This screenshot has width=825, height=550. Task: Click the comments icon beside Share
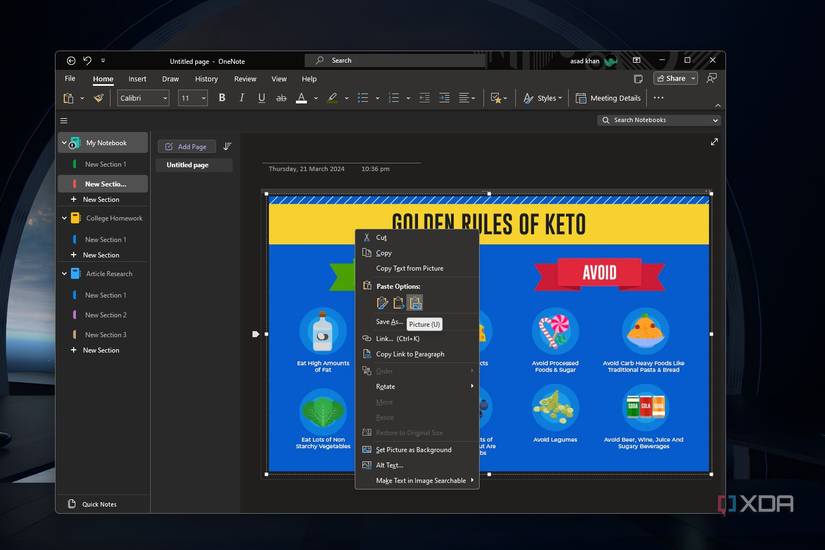click(x=712, y=78)
